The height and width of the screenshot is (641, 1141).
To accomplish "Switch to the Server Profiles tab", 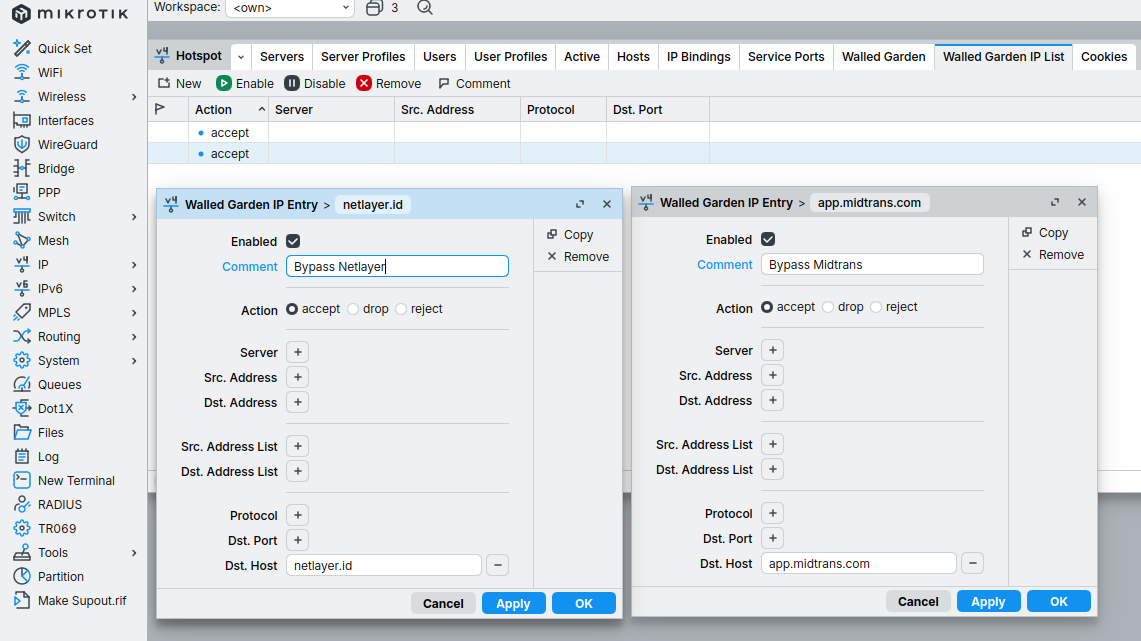I will [363, 57].
